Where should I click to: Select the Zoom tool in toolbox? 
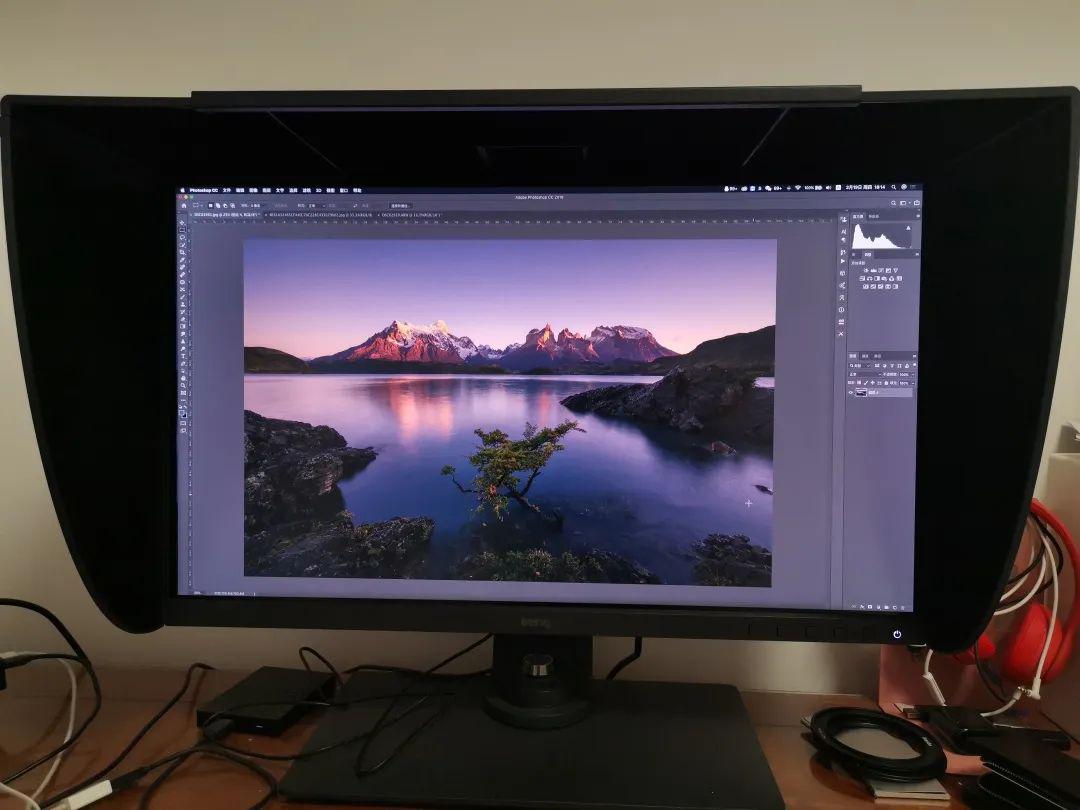(x=183, y=386)
